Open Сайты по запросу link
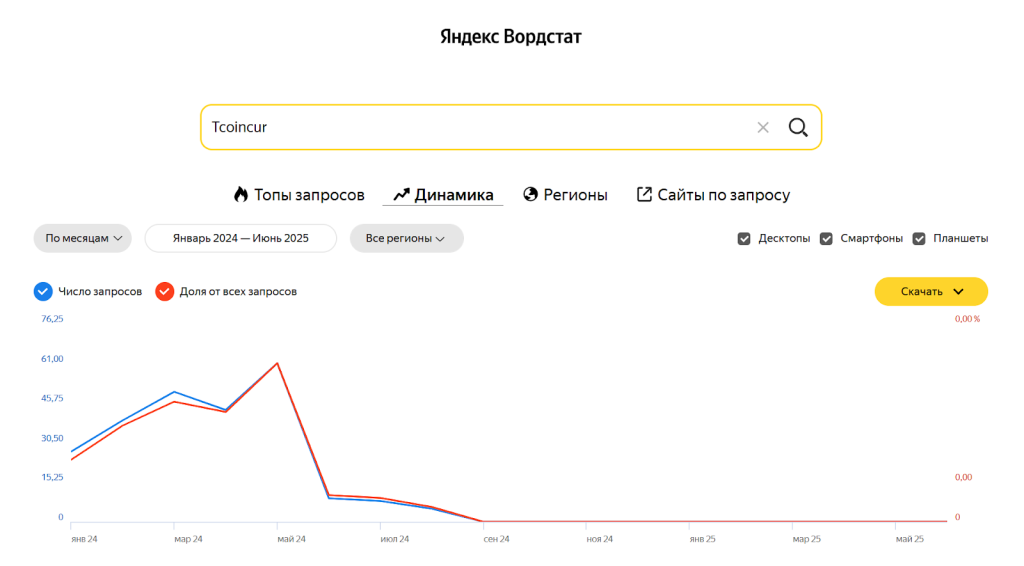This screenshot has width=1024, height=566. point(723,195)
